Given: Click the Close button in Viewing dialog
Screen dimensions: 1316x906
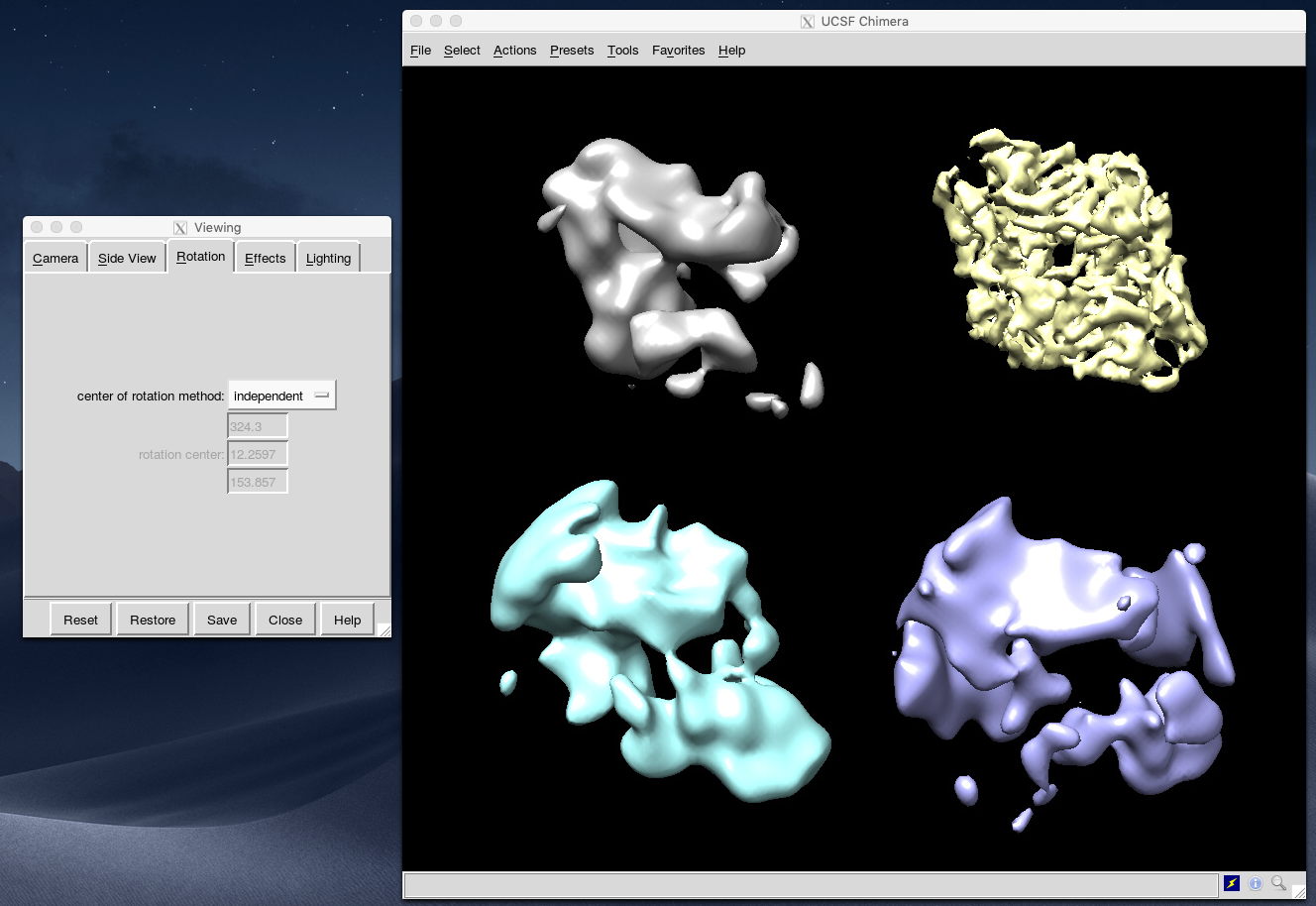Looking at the screenshot, I should click(x=285, y=620).
